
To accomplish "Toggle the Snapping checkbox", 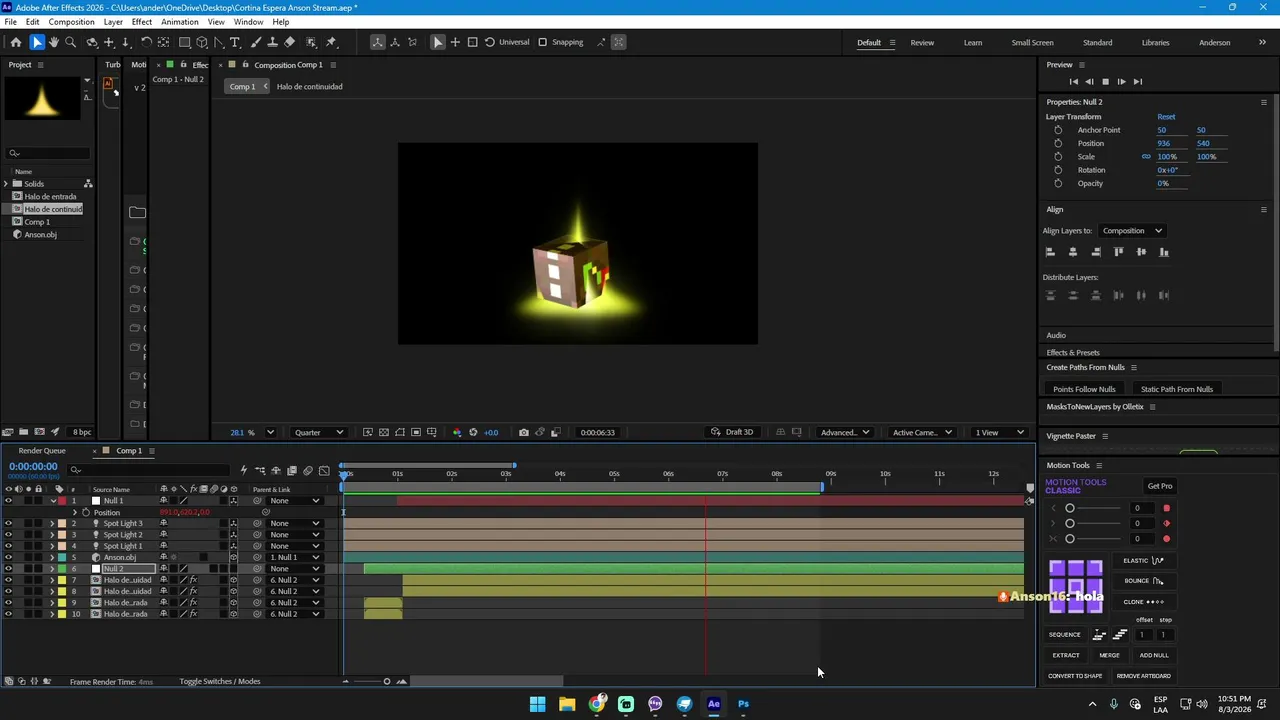I will tap(543, 42).
